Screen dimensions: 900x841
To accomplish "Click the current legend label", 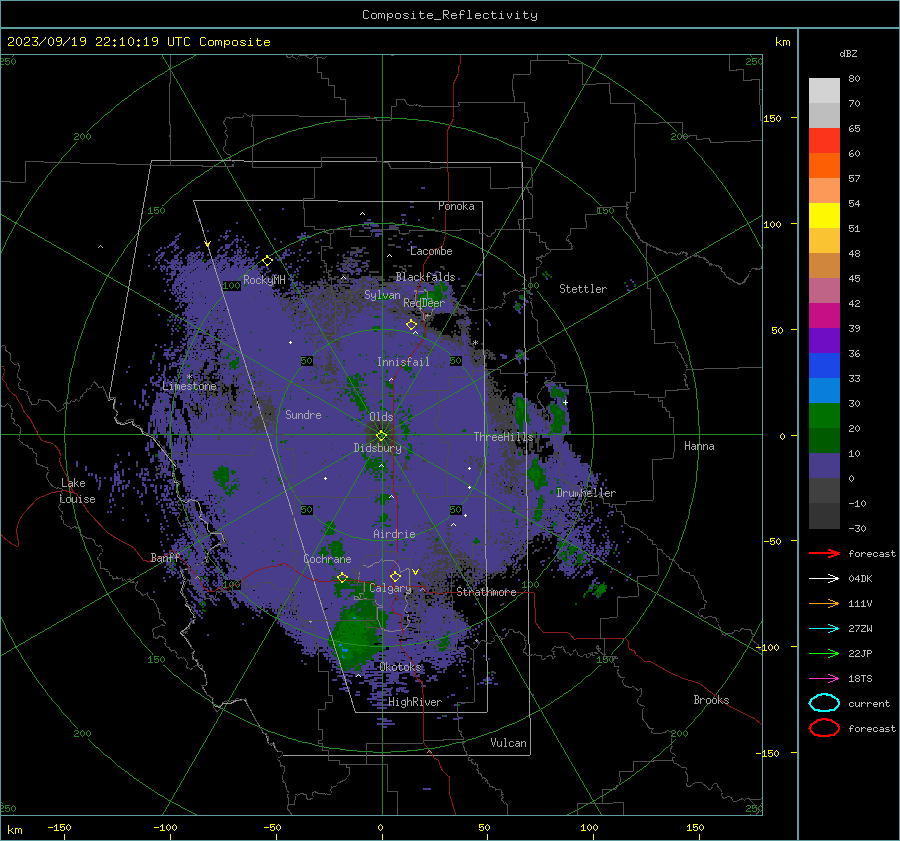I will (x=869, y=704).
